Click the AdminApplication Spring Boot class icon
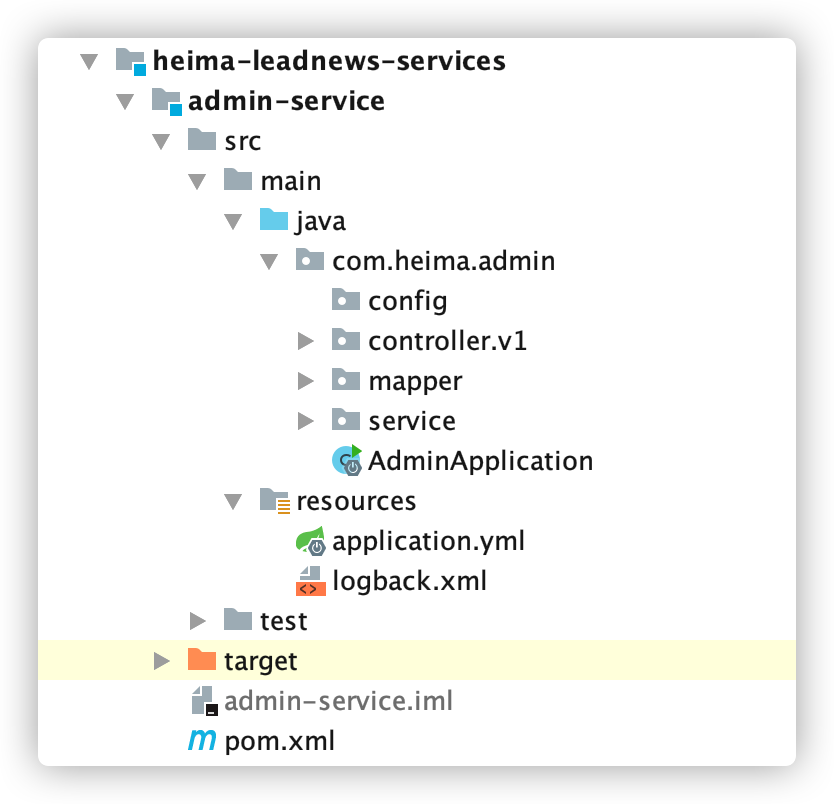Screen dimensions: 834x804 tap(347, 460)
